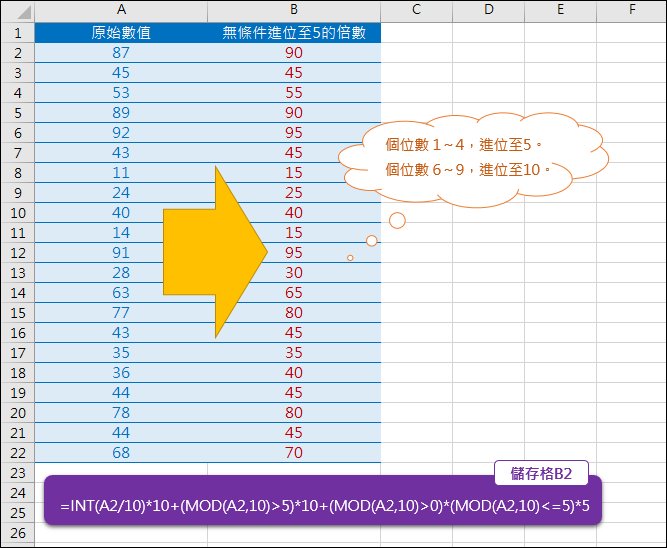The width and height of the screenshot is (667, 548).
Task: Click cell A13 with value 28
Action: 121,273
